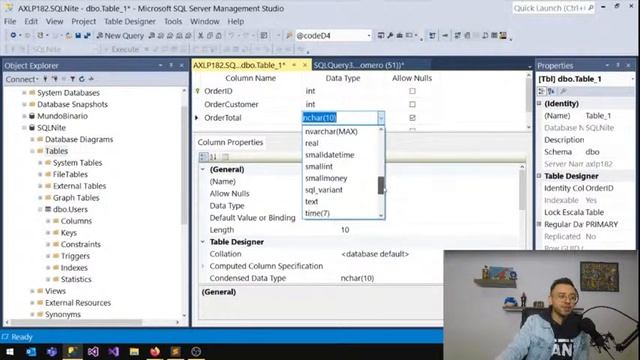The height and width of the screenshot is (360, 640).
Task: Click the filter funnel icon in Object Explorer
Action: click(72, 79)
